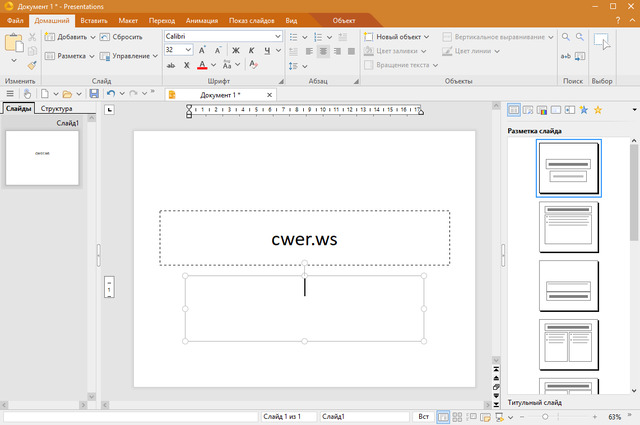640x425 pixels.
Task: Select the Слайд1 thumbnail in slides panel
Action: point(42,157)
